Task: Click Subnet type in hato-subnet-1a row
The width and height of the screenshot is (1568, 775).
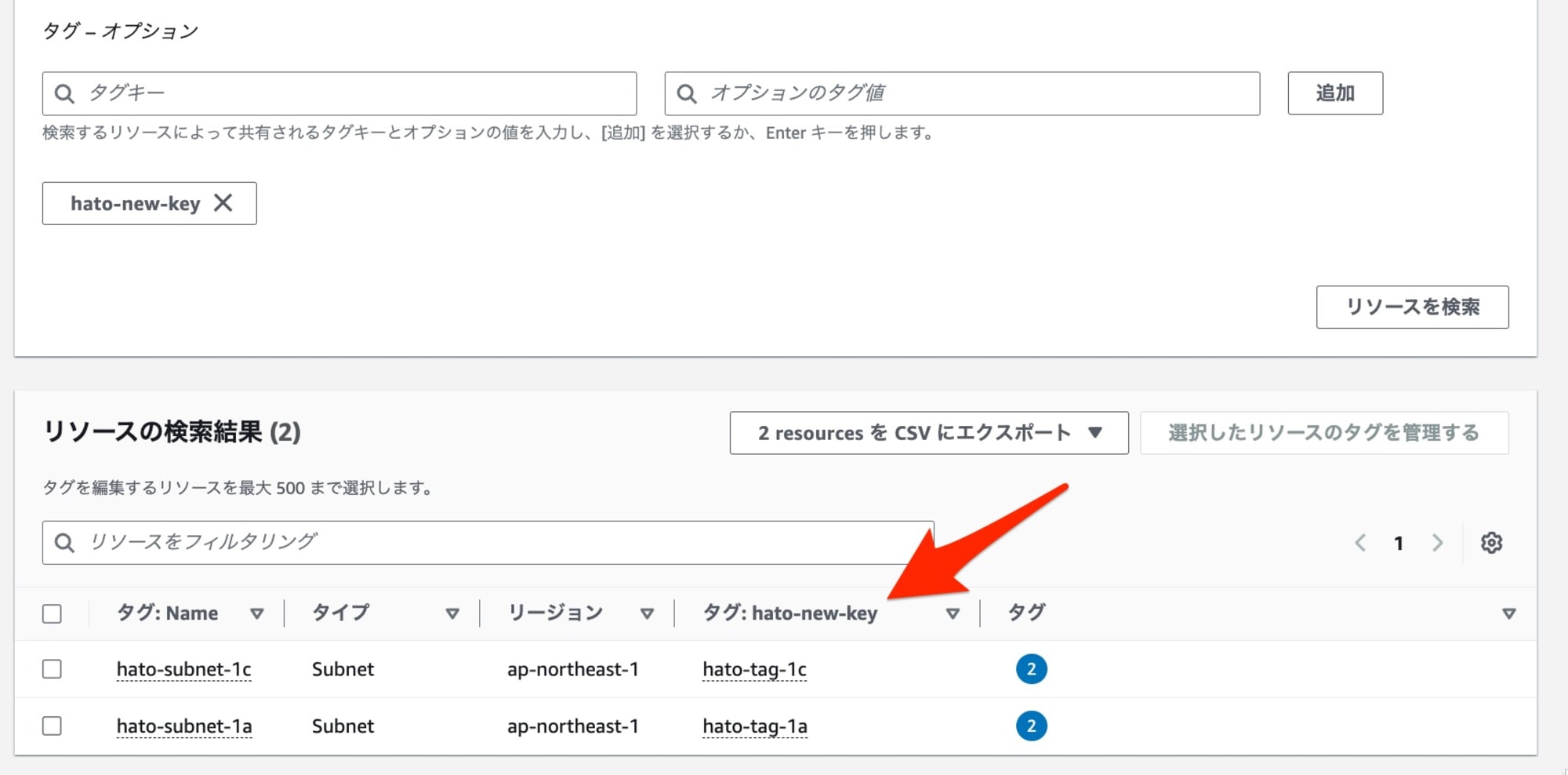Action: (x=343, y=726)
